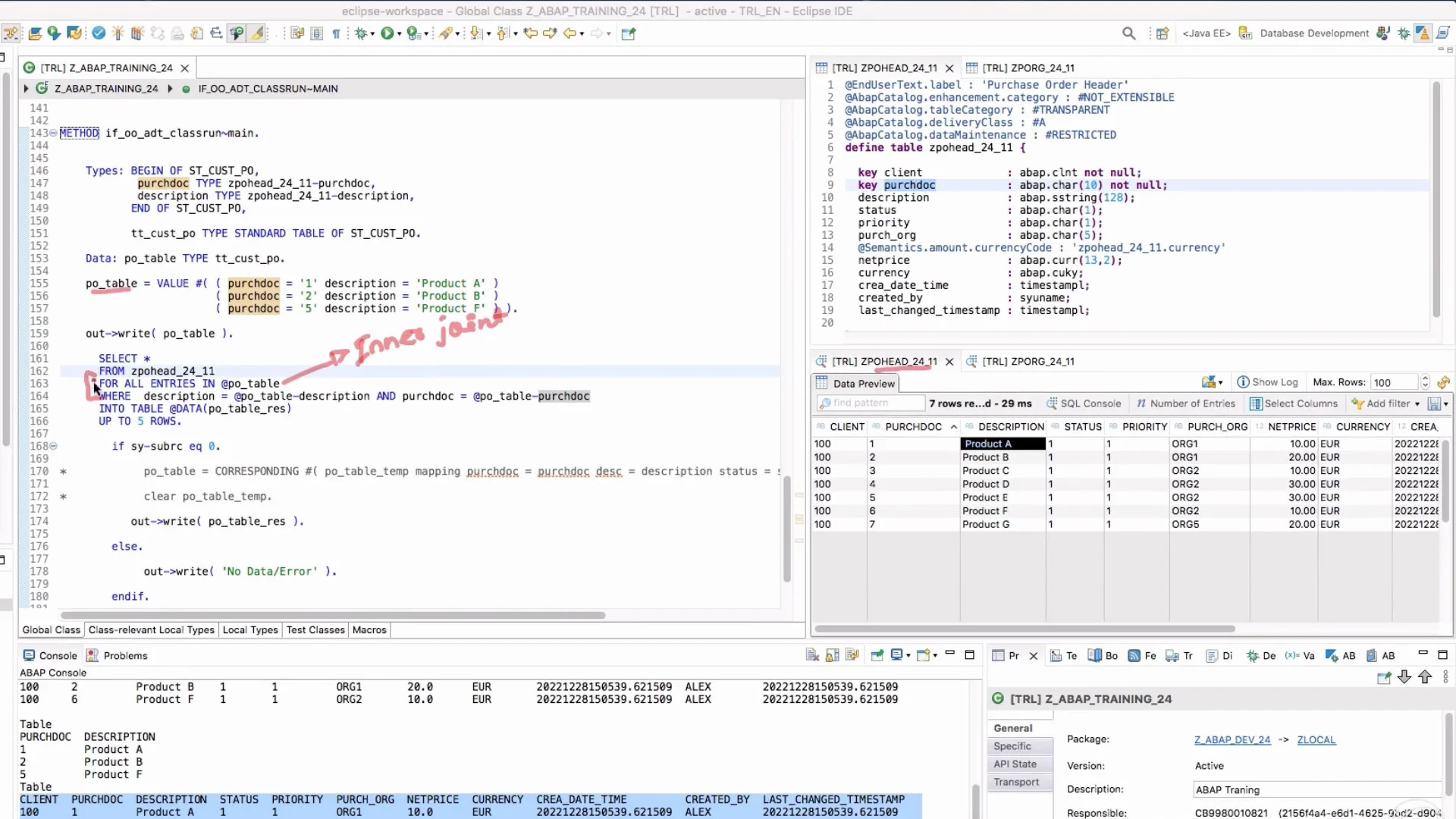Open the [TRL] ZPORG_24_11 data preview tab
The height and width of the screenshot is (819, 1456).
click(x=1020, y=362)
